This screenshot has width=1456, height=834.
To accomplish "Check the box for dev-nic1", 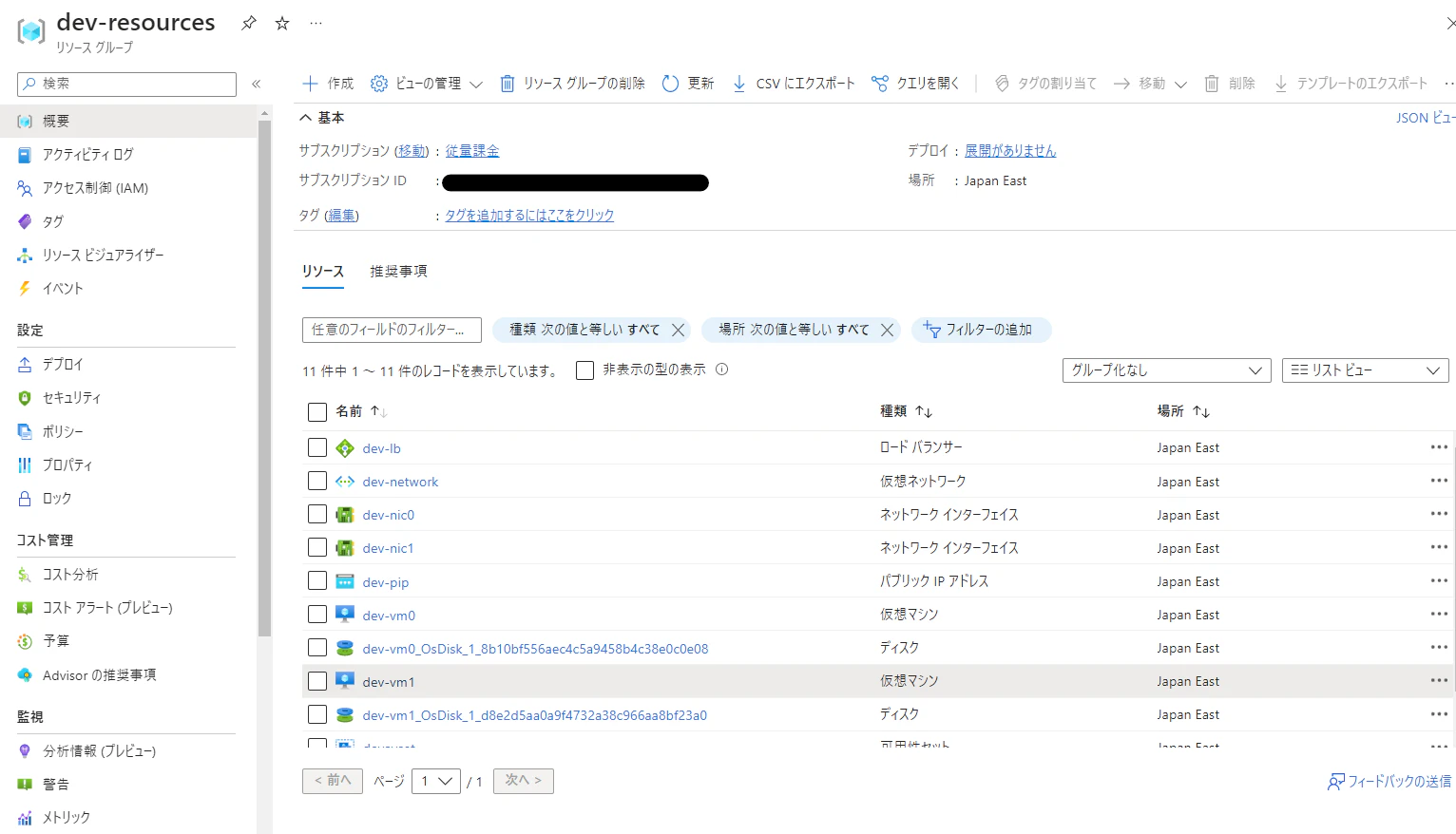I will 317,547.
